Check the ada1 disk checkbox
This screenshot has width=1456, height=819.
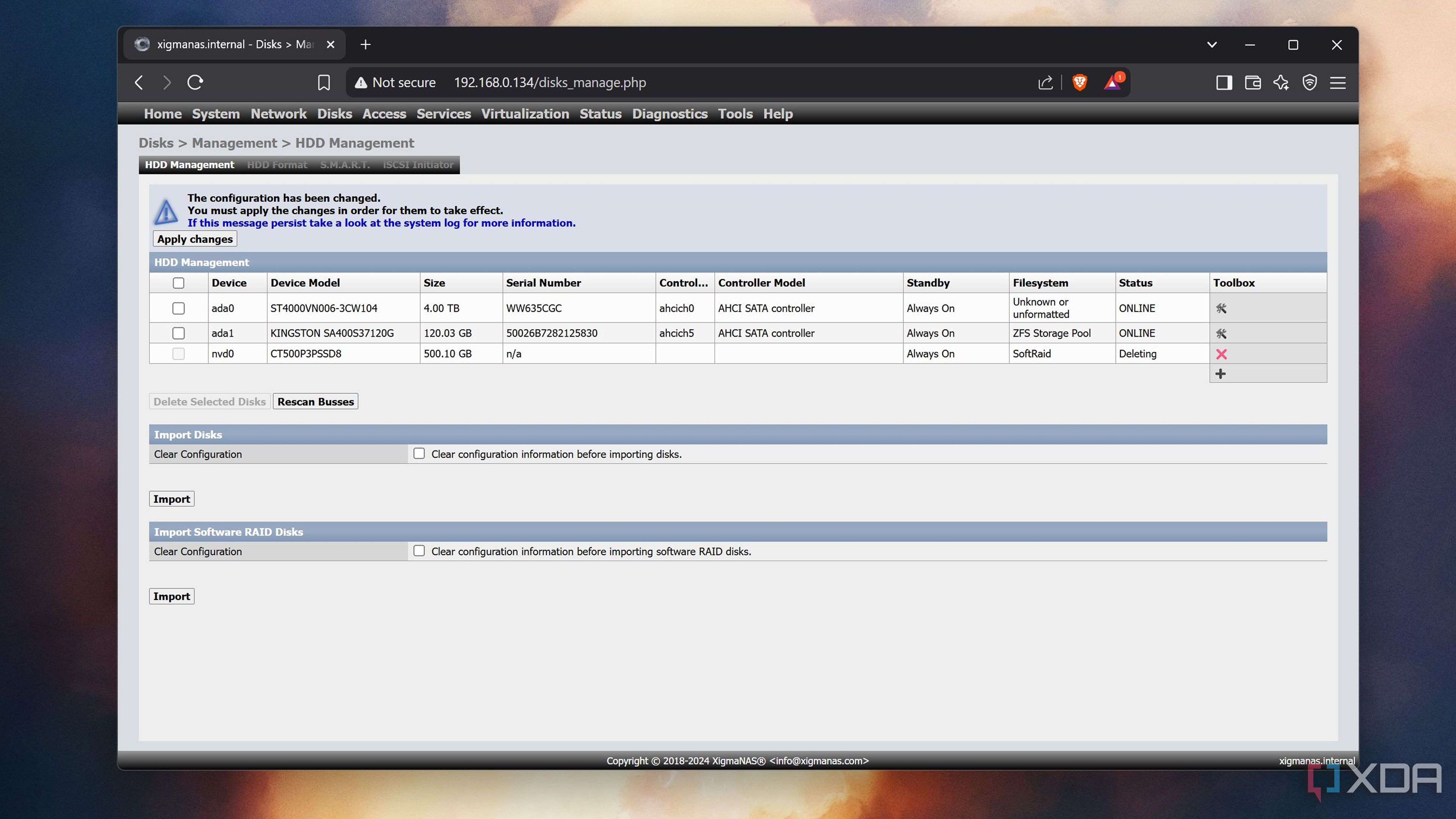click(x=178, y=334)
